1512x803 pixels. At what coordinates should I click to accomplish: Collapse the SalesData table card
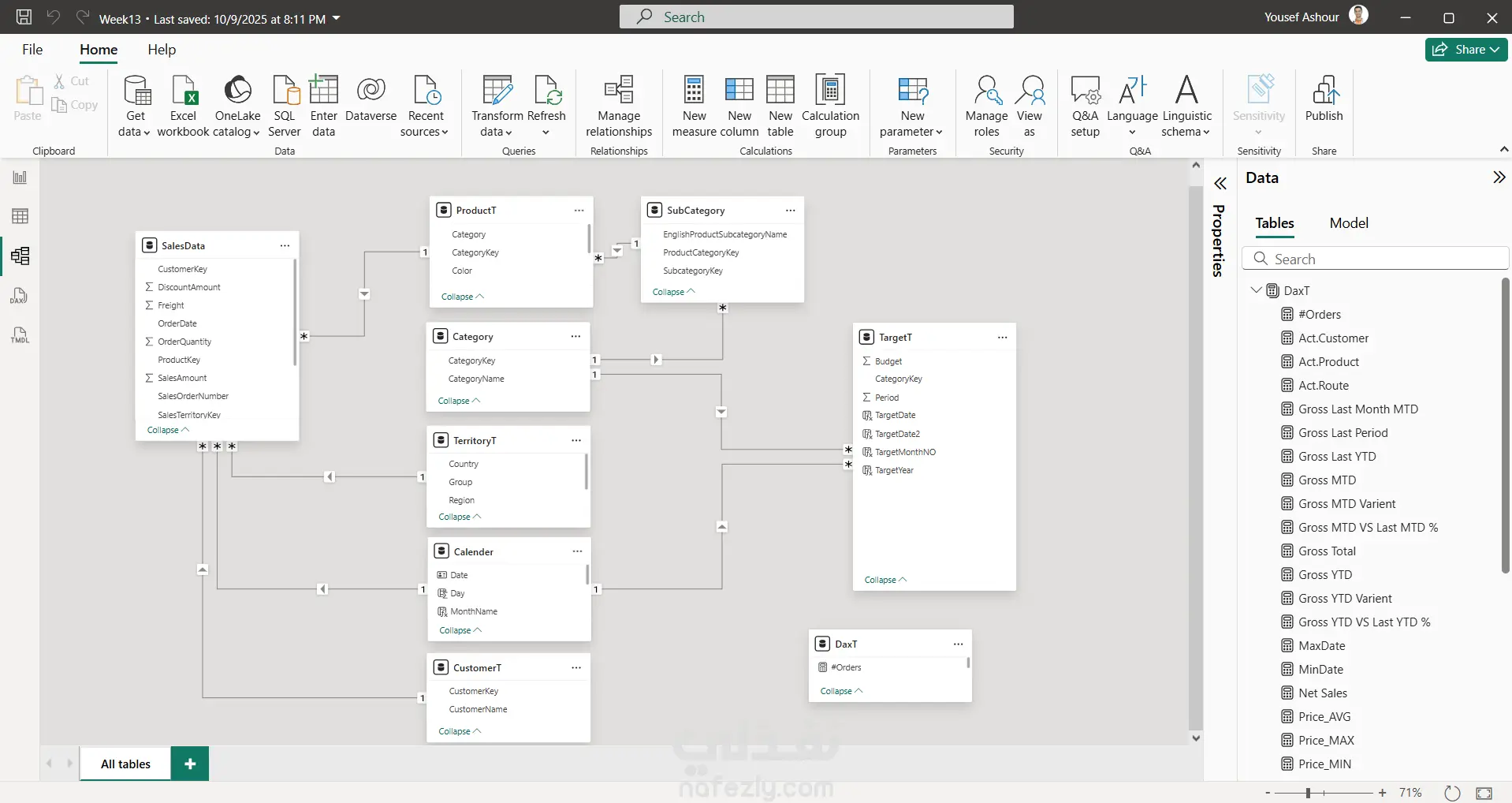(168, 430)
